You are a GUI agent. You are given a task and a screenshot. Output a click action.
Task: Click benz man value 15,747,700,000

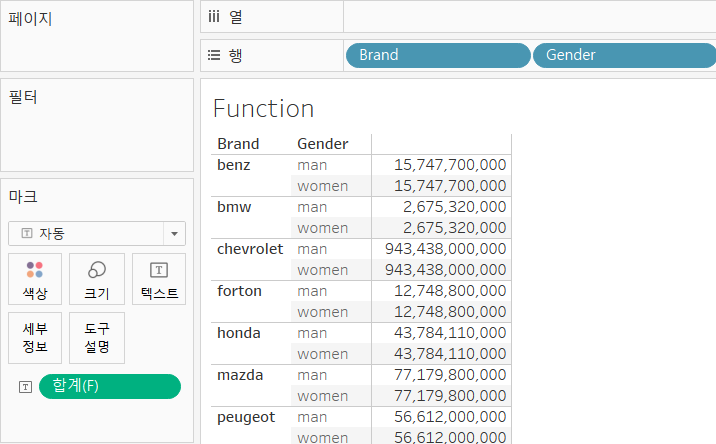[x=450, y=165]
